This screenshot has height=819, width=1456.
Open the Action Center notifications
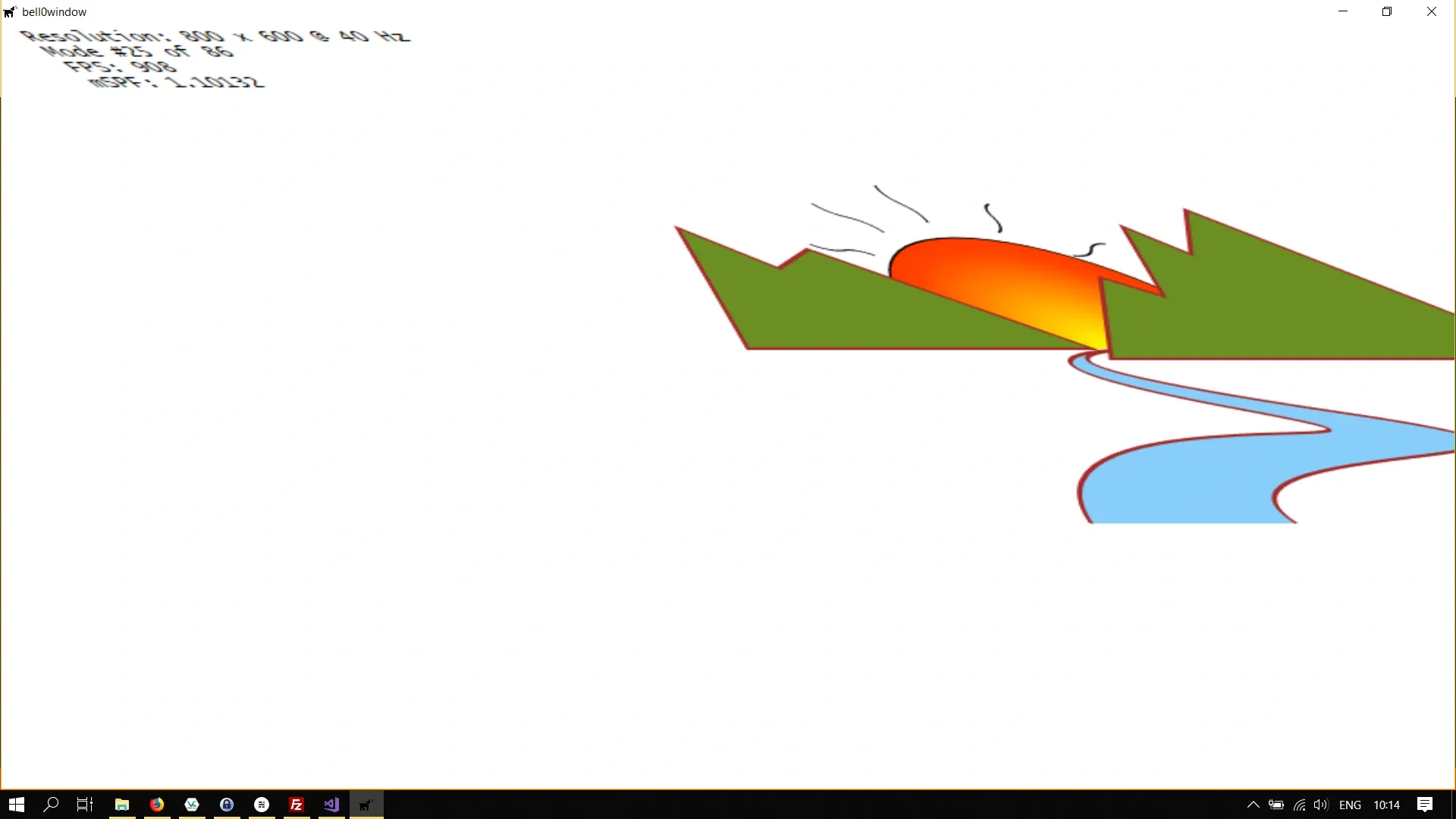point(1425,805)
